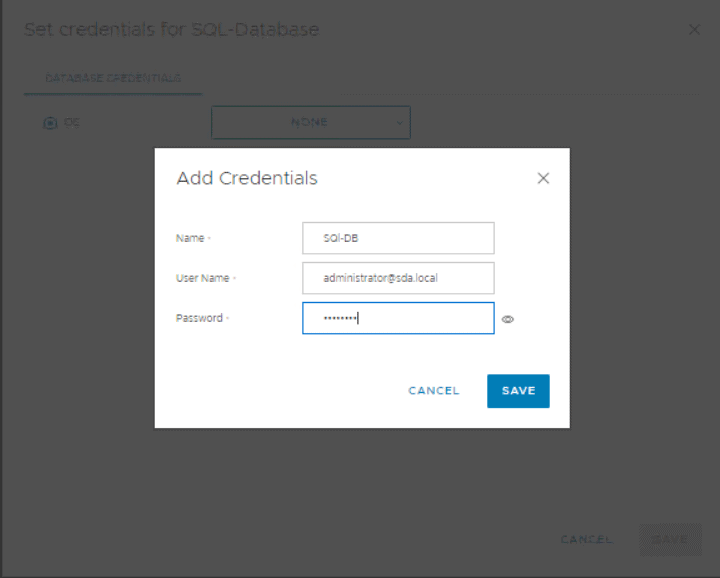Open the NONE credentials dropdown
Image resolution: width=720 pixels, height=578 pixels.
coord(310,122)
